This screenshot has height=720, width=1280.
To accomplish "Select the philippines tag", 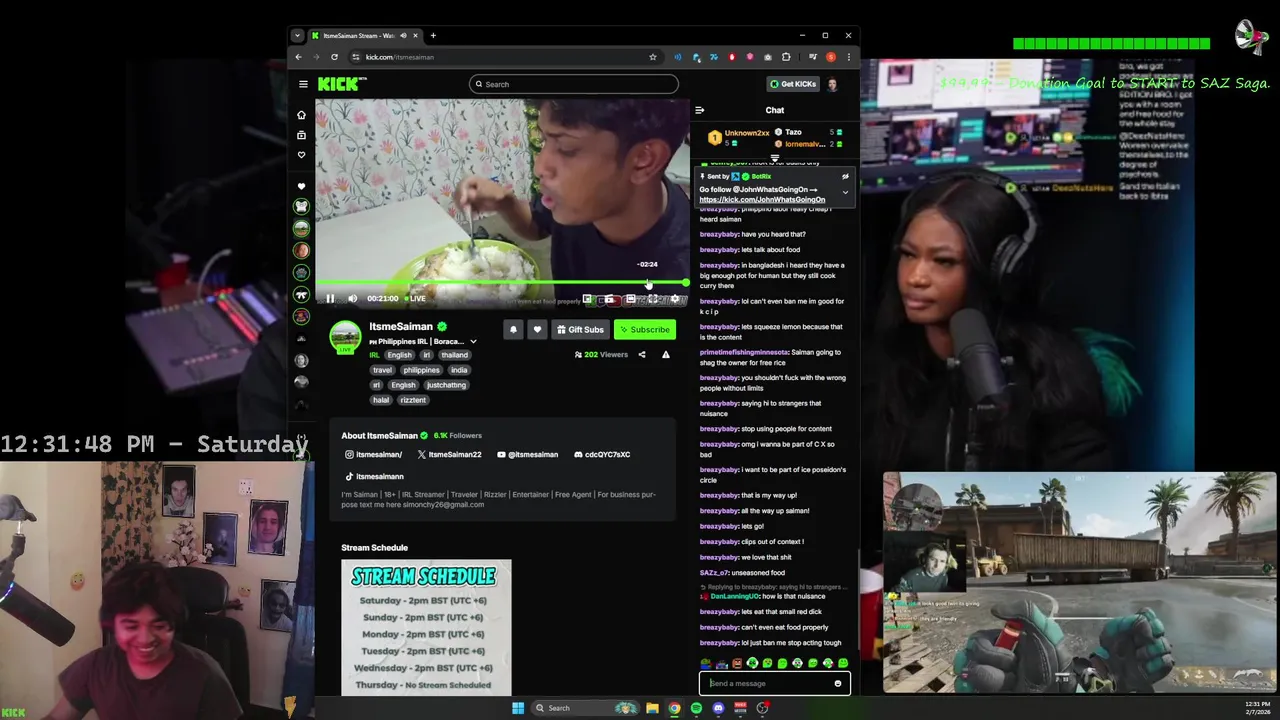I will (x=421, y=370).
